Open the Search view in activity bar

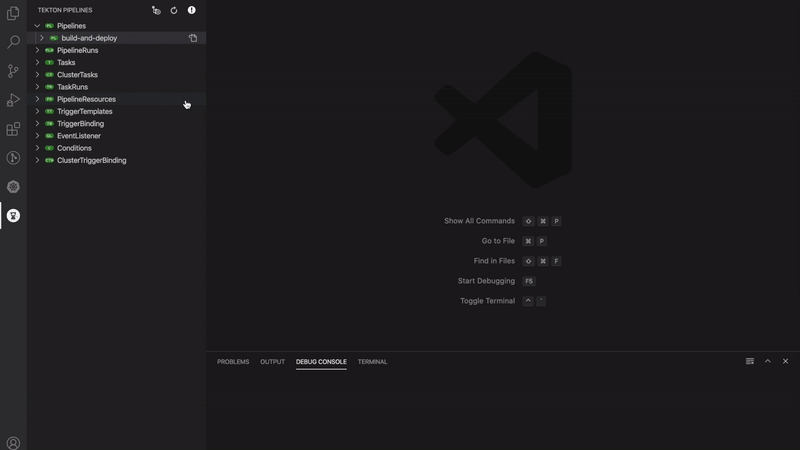point(13,41)
